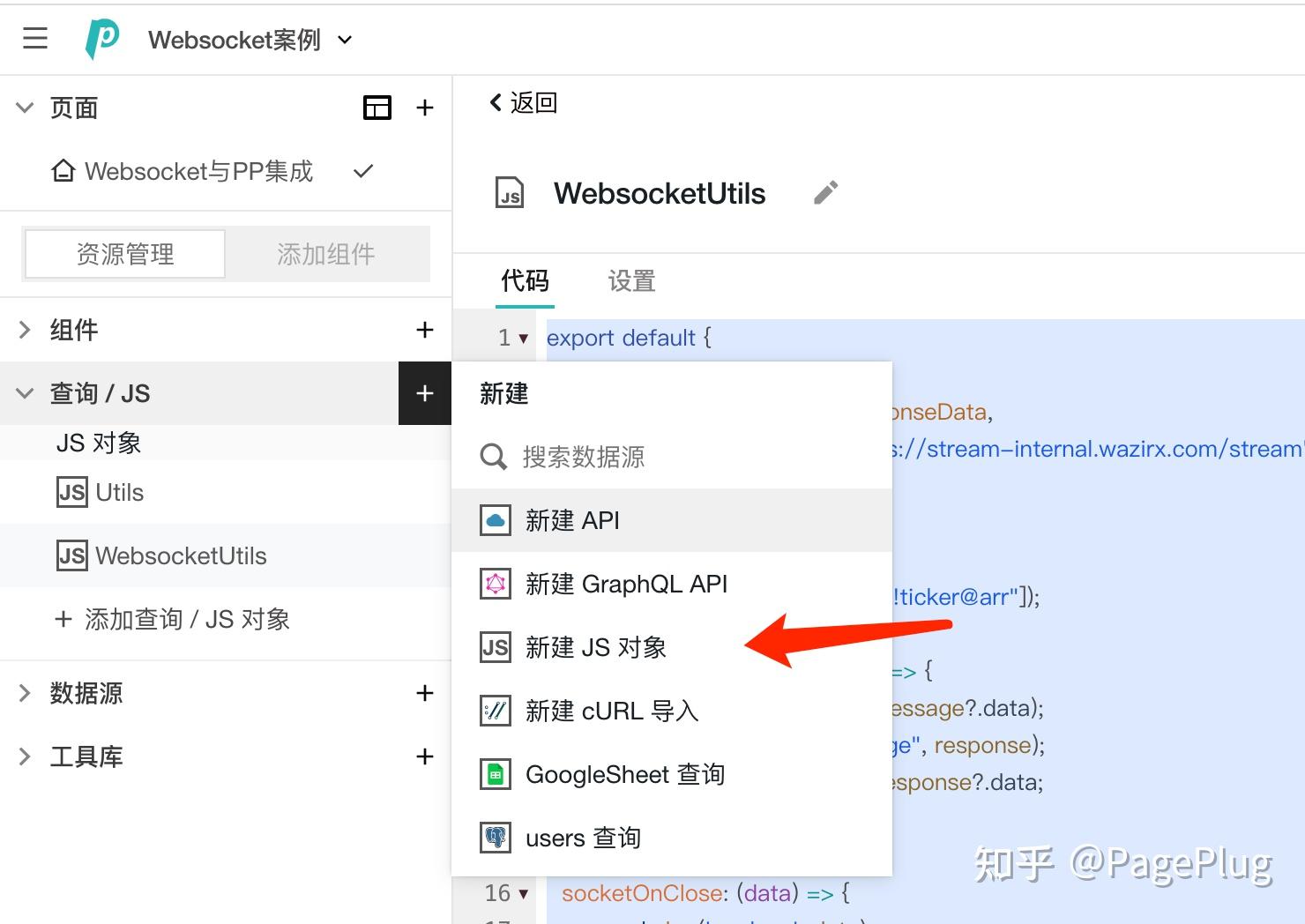Select the JS icon next to Utils
The height and width of the screenshot is (924, 1305).
click(x=71, y=492)
